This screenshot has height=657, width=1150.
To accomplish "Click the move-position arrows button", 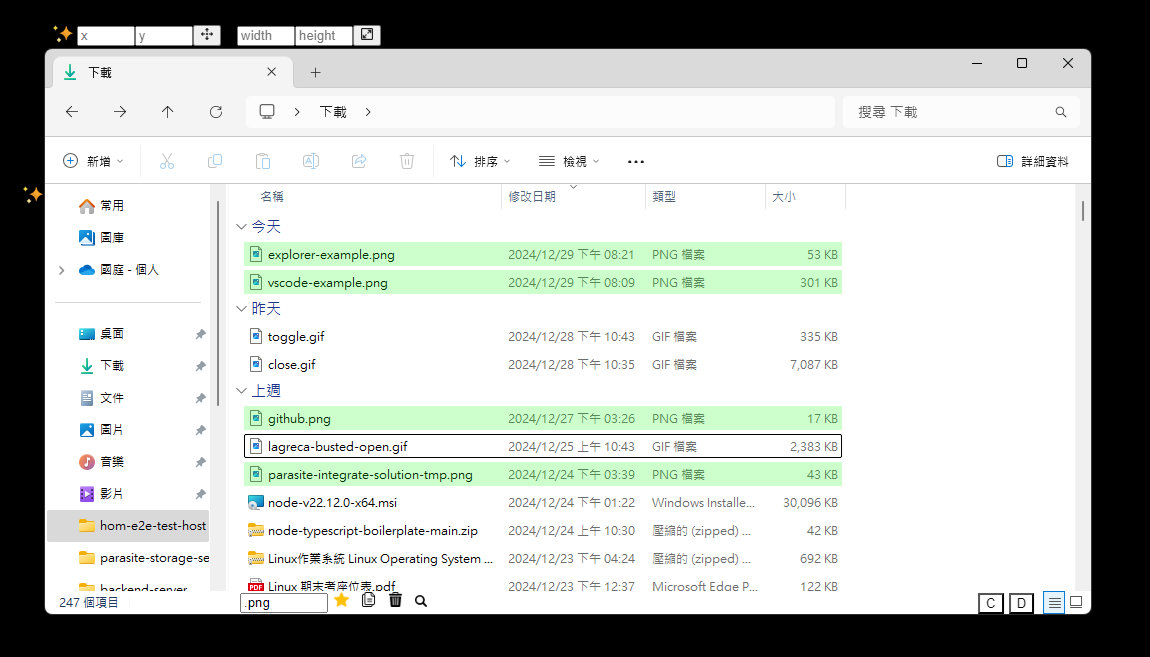I will click(x=207, y=35).
